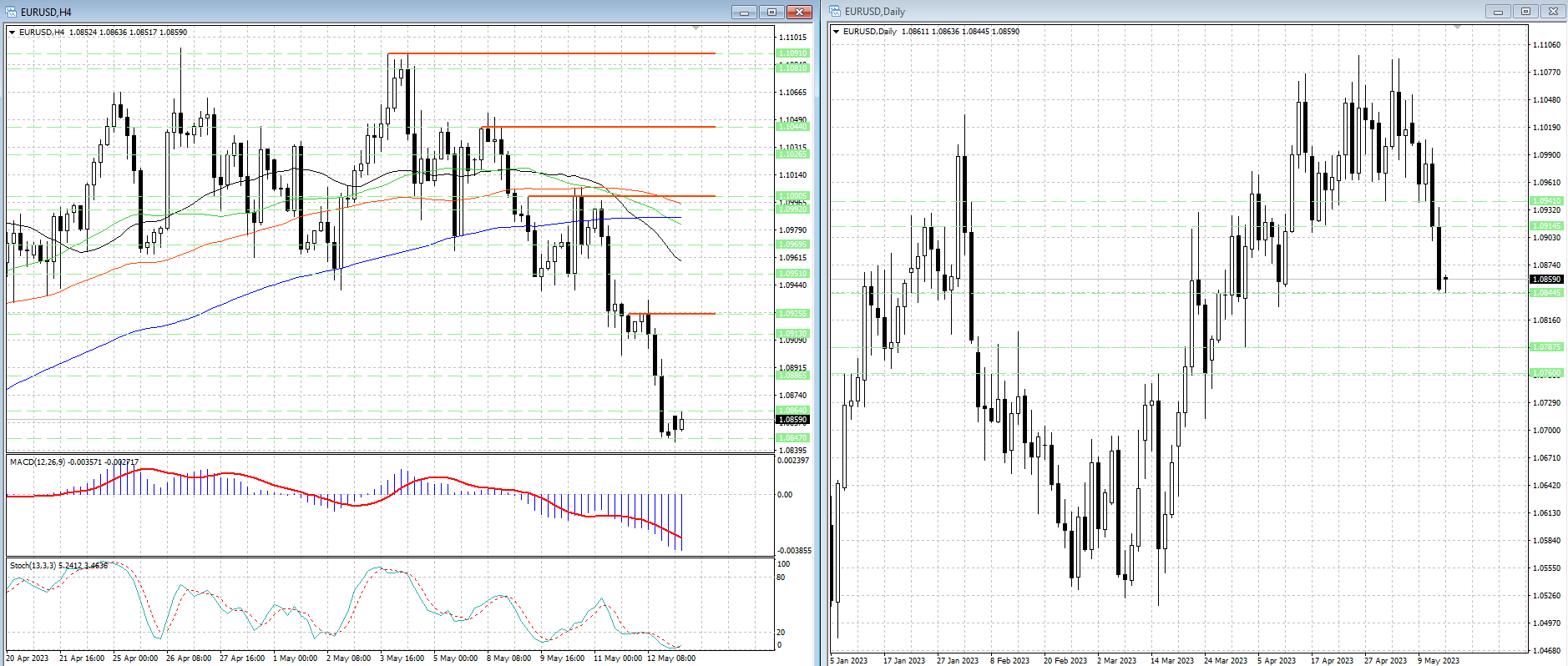Minimize the EURUSD,Daily chart window

click(1498, 12)
